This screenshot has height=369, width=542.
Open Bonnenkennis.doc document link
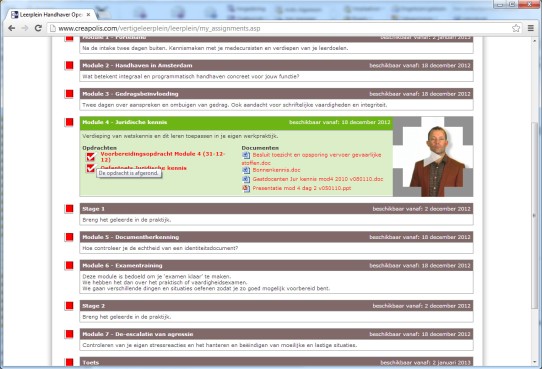coord(276,170)
